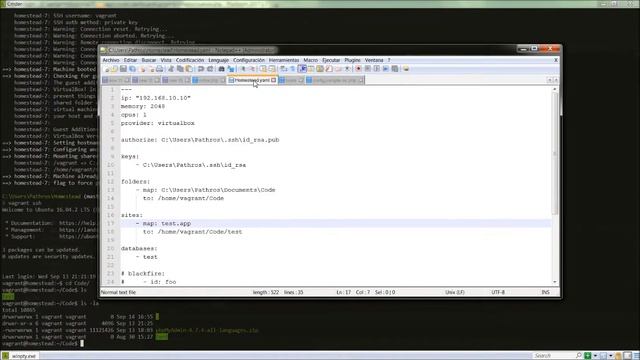Click the editor scrollbar up arrow
The width and height of the screenshot is (640, 360).
point(554,89)
